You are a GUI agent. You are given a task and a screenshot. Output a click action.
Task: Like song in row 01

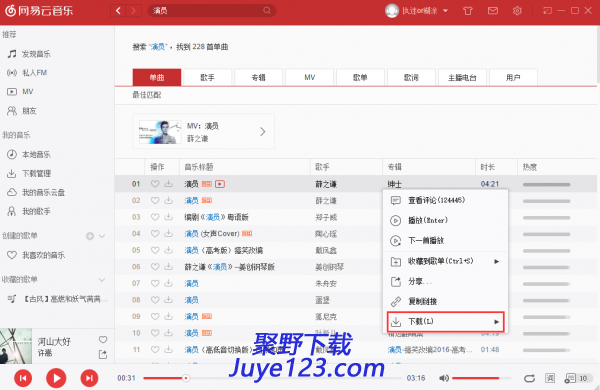point(155,184)
